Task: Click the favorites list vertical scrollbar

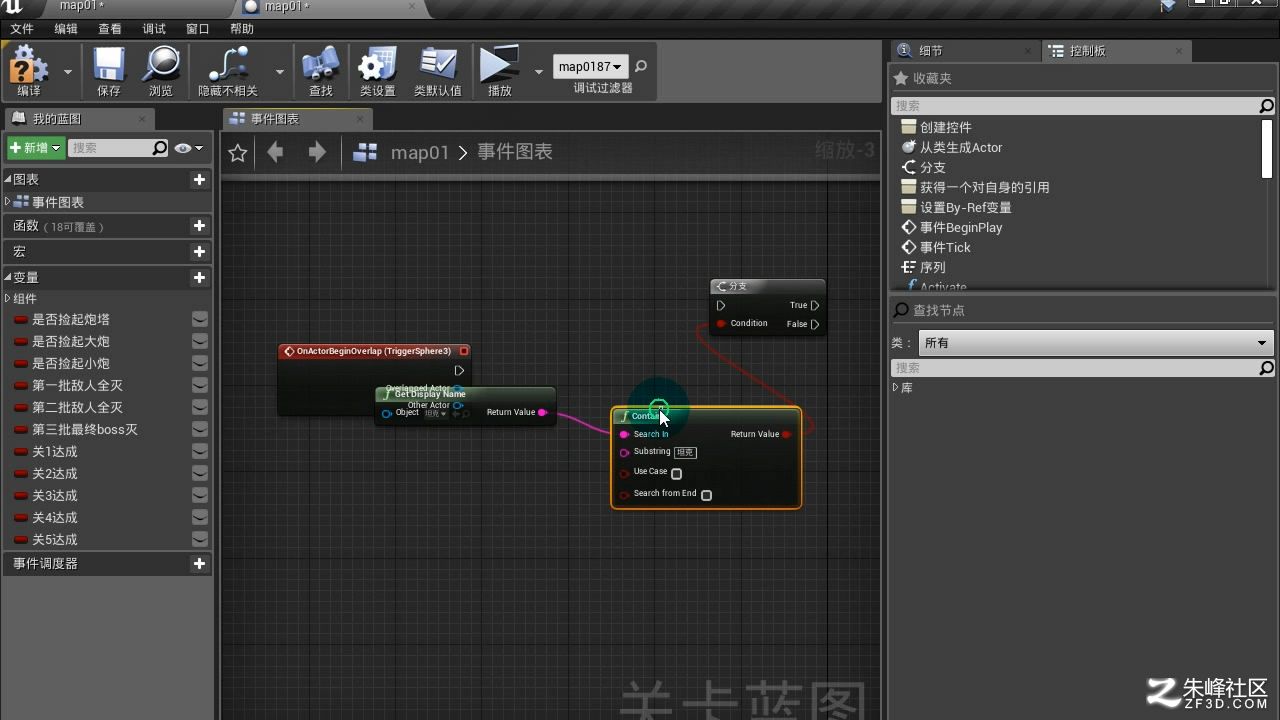Action: coord(1267,148)
